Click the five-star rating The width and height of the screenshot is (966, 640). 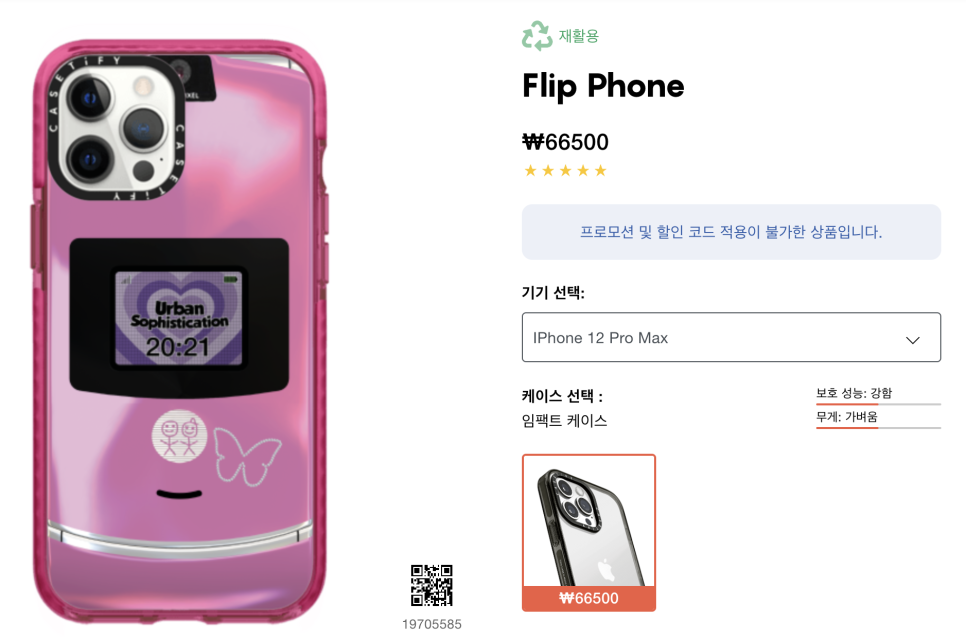tap(565, 171)
